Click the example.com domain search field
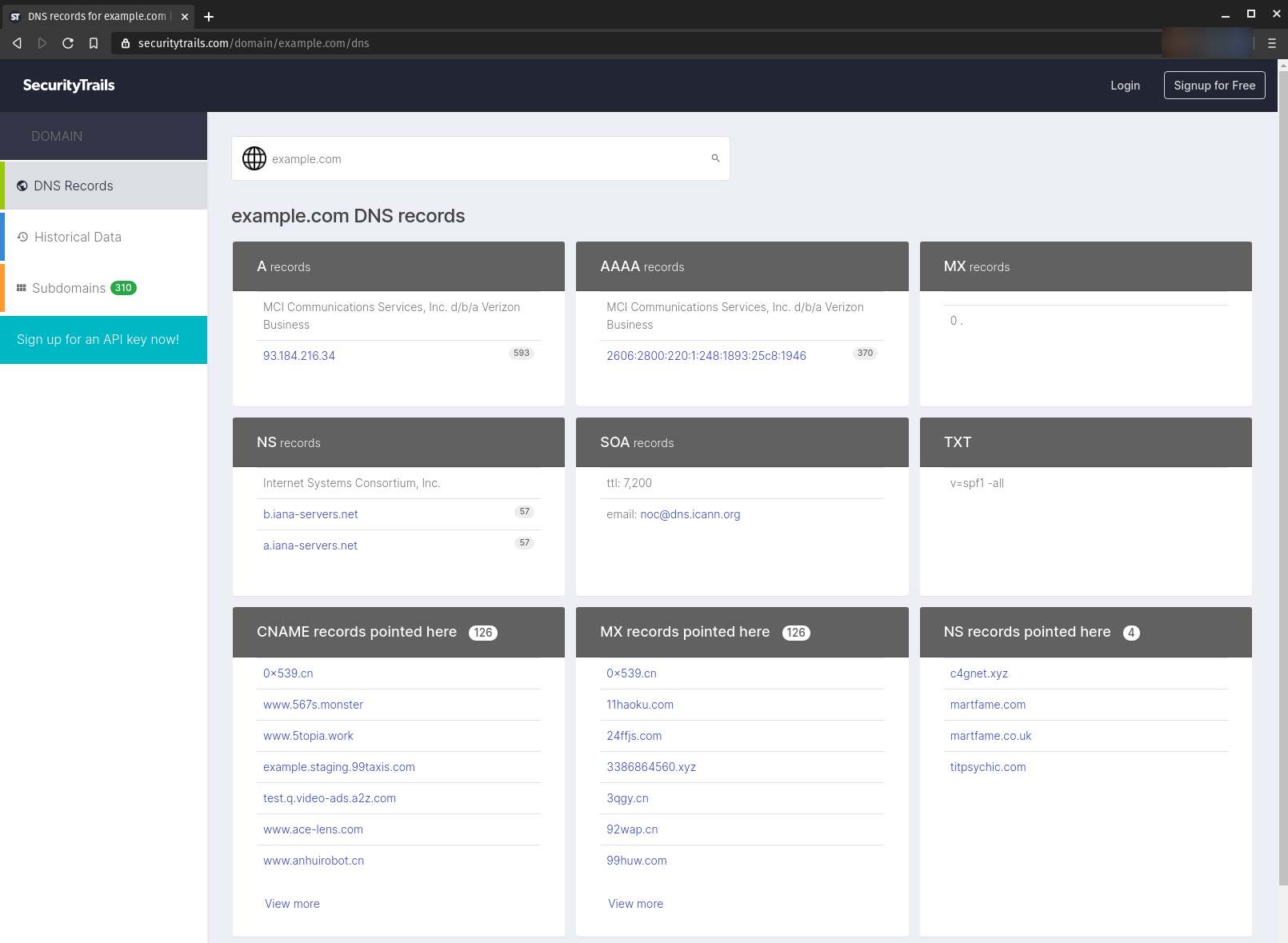This screenshot has height=943, width=1288. (480, 159)
